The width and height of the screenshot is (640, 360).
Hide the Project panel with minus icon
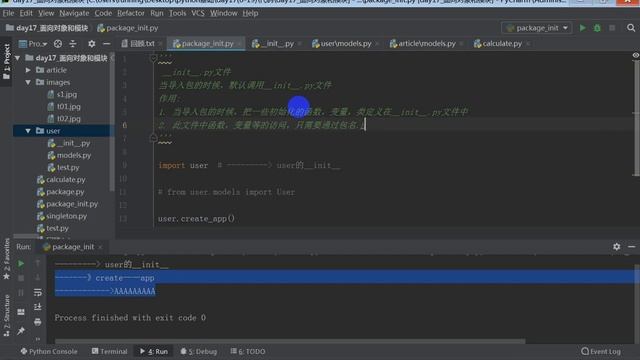tap(107, 44)
